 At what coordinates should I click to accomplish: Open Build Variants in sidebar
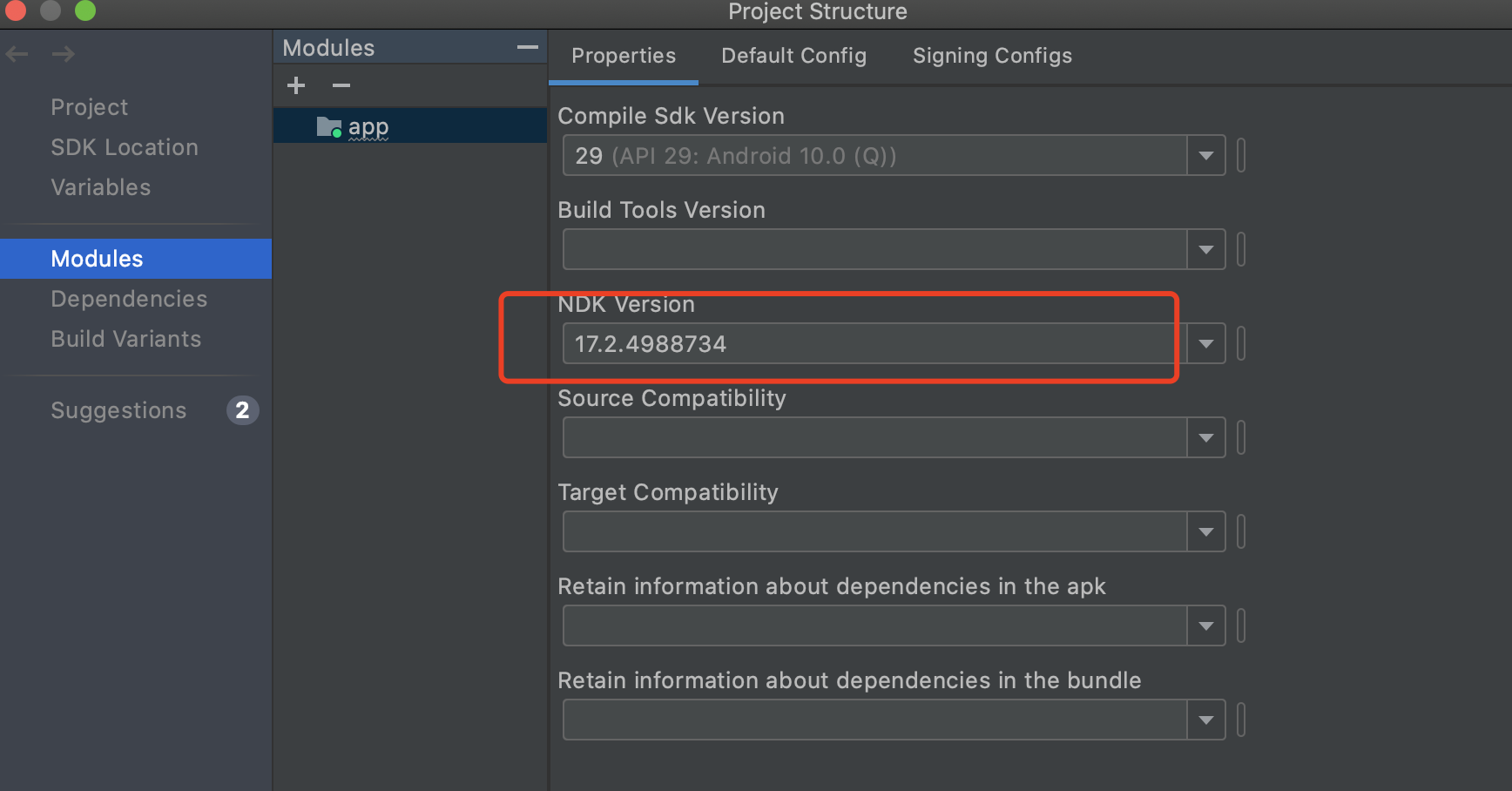126,339
